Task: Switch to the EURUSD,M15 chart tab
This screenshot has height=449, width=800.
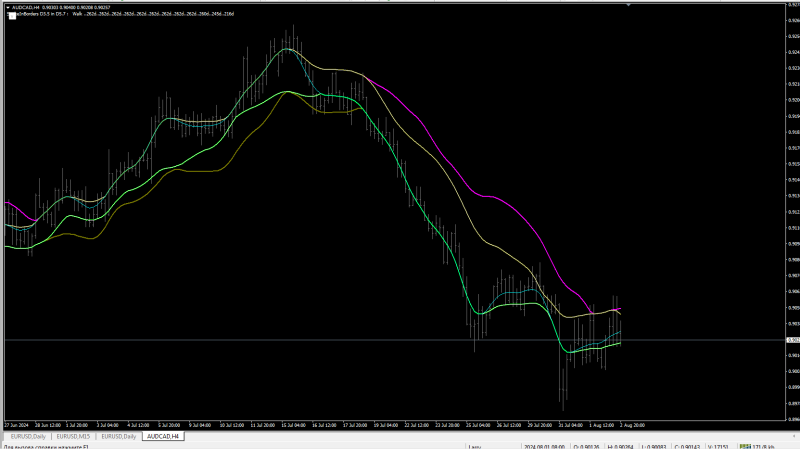Action: tap(73, 437)
